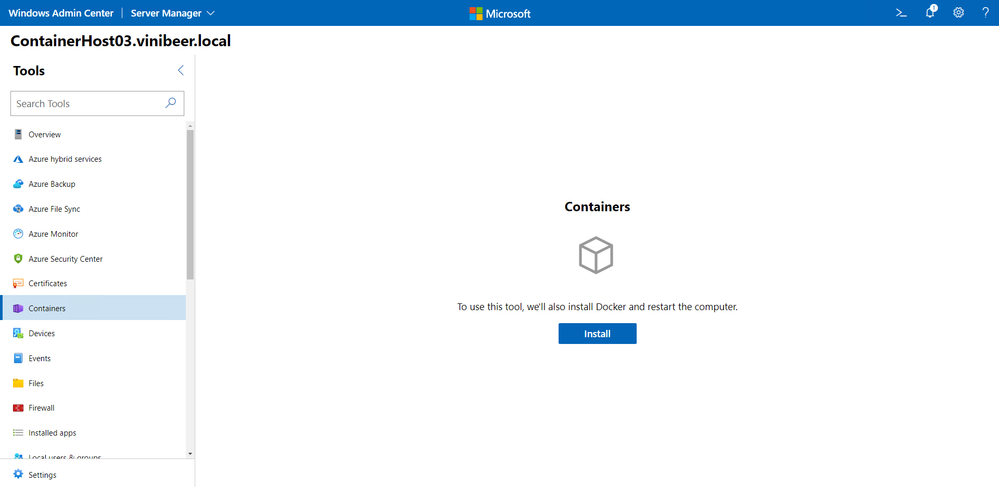Click the Azure Backup cloud icon
The height and width of the screenshot is (487, 999).
click(18, 184)
